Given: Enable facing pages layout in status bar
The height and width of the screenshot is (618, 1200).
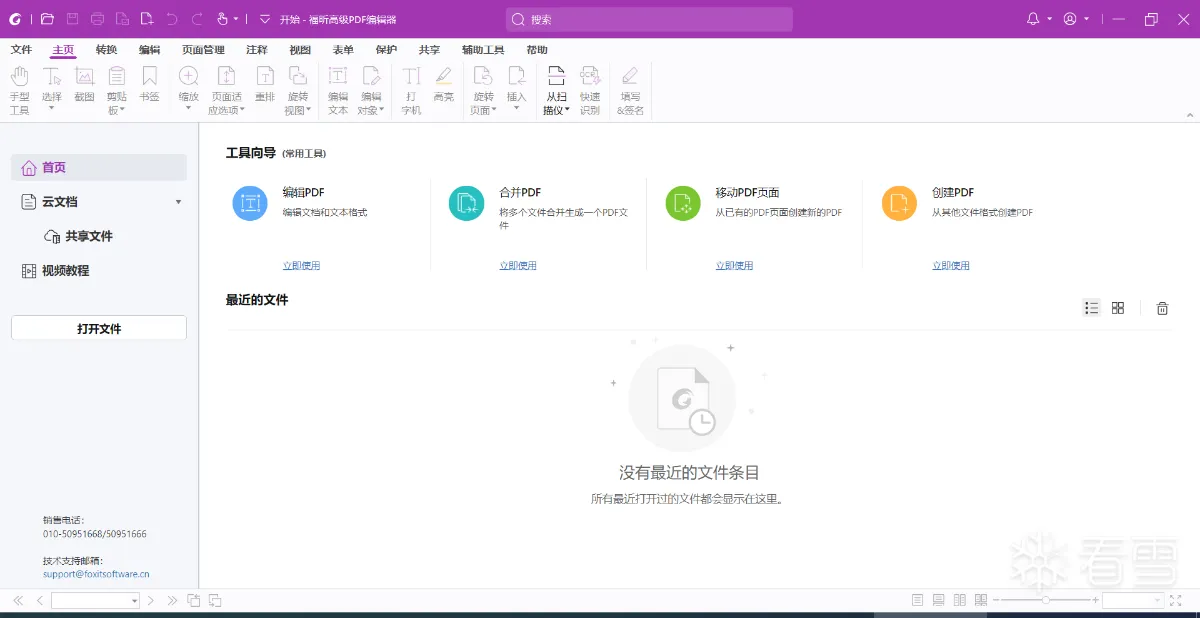Looking at the screenshot, I should 960,600.
